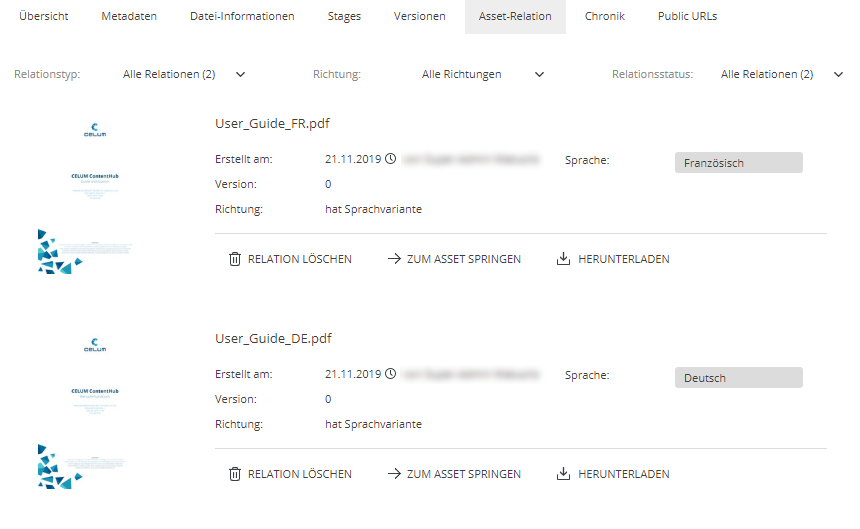
Task: Click download icon for User_Guide_FR.pdf
Action: click(x=563, y=259)
